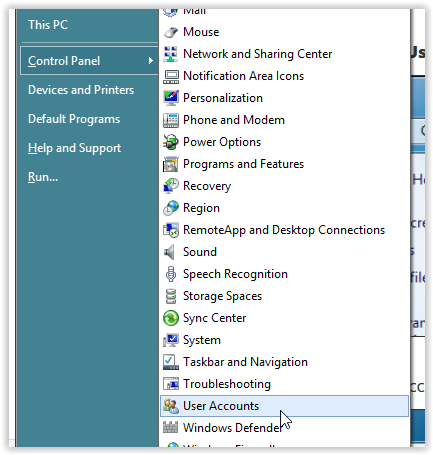This screenshot has height=455, width=433.
Task: Click the Personalization icon
Action: pos(171,98)
